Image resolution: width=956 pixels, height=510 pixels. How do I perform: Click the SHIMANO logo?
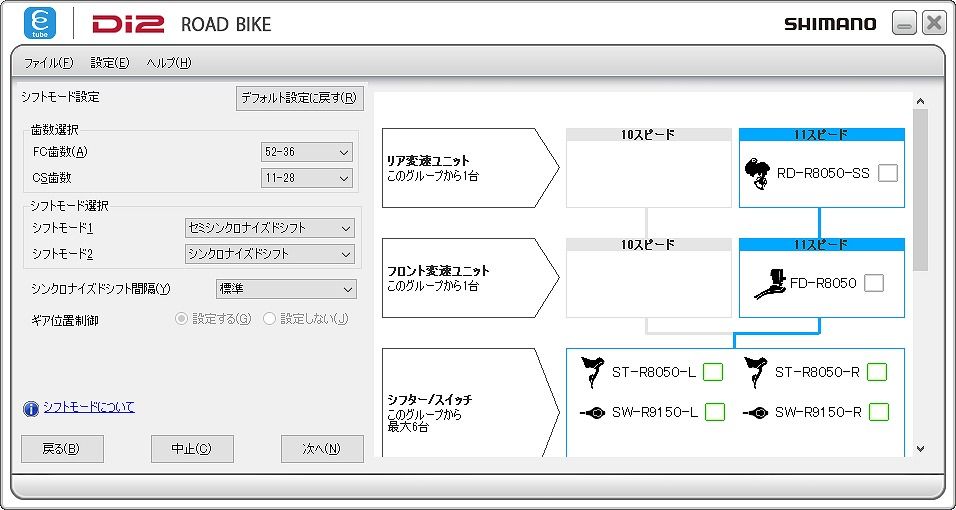click(x=830, y=24)
